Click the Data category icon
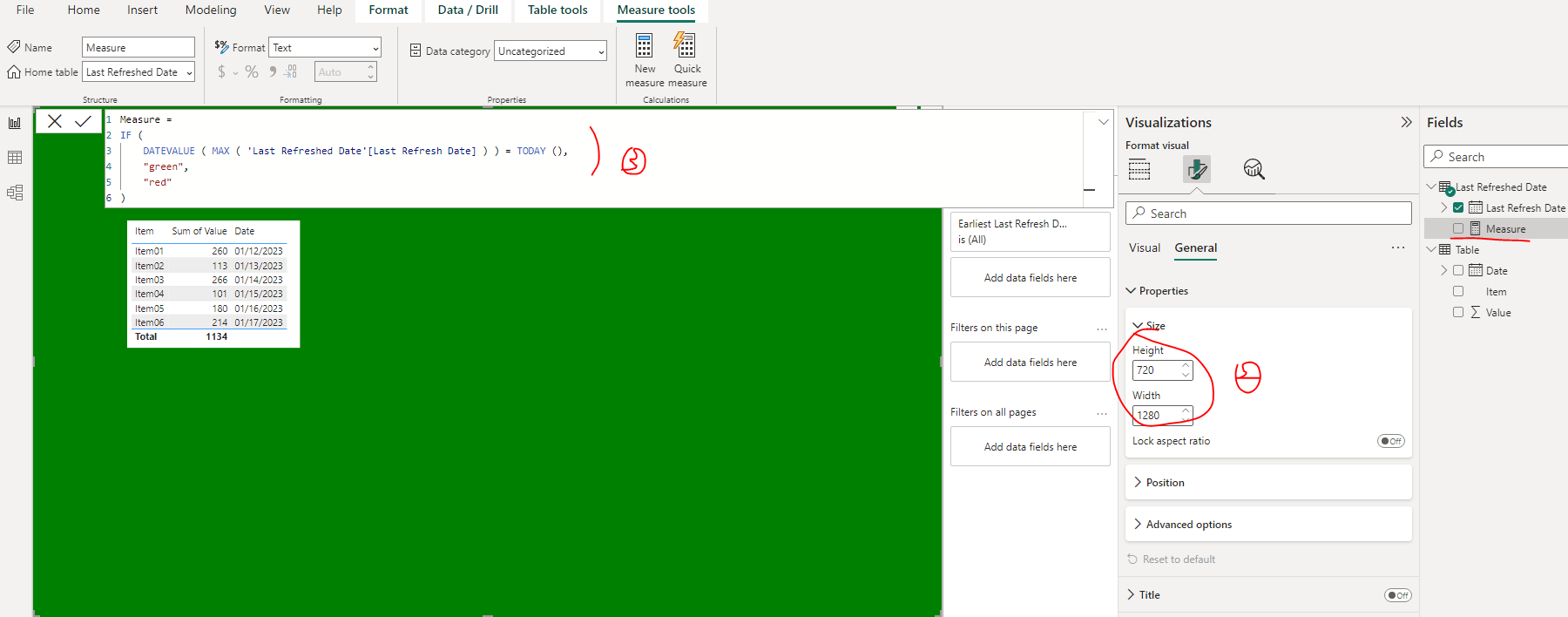This screenshot has height=617, width=1568. 416,51
